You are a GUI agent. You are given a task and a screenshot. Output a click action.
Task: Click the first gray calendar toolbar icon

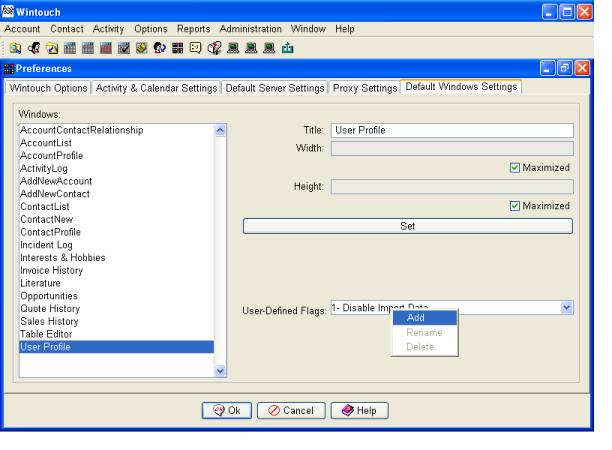pos(70,48)
